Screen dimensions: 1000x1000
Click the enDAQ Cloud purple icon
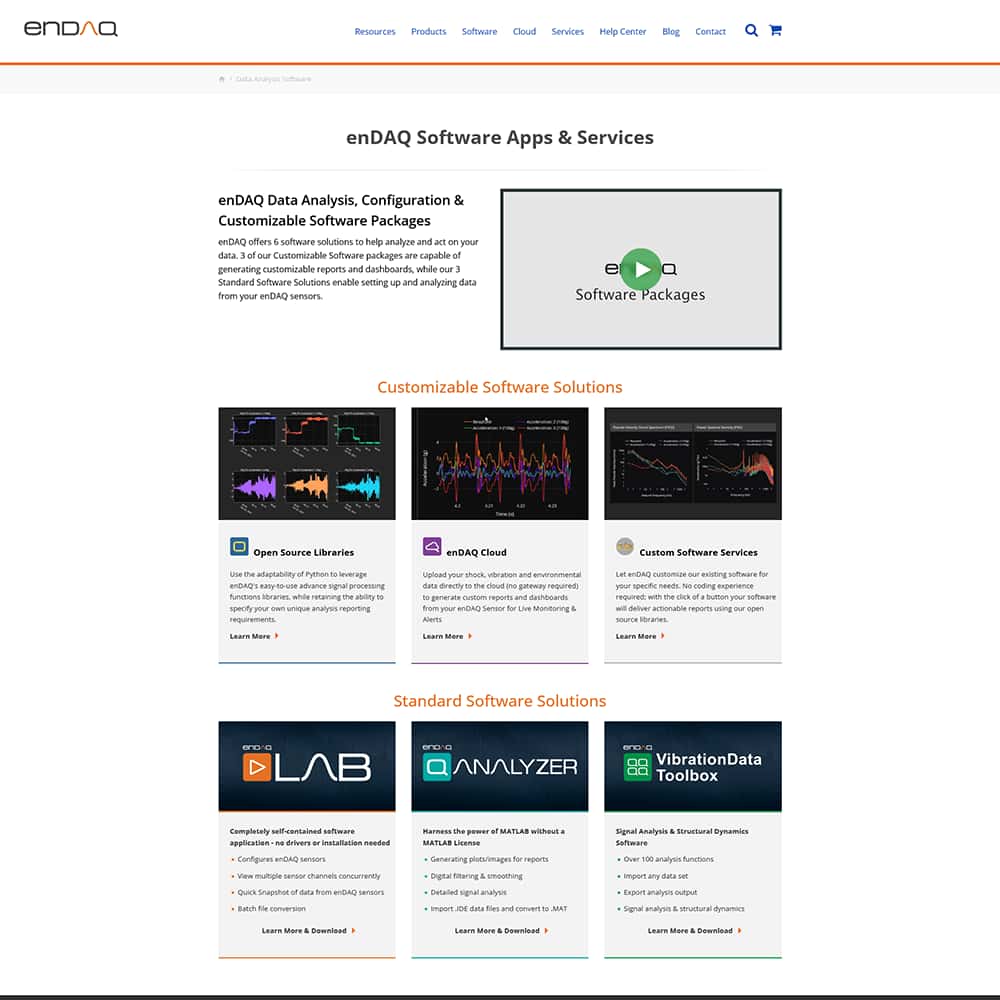432,547
